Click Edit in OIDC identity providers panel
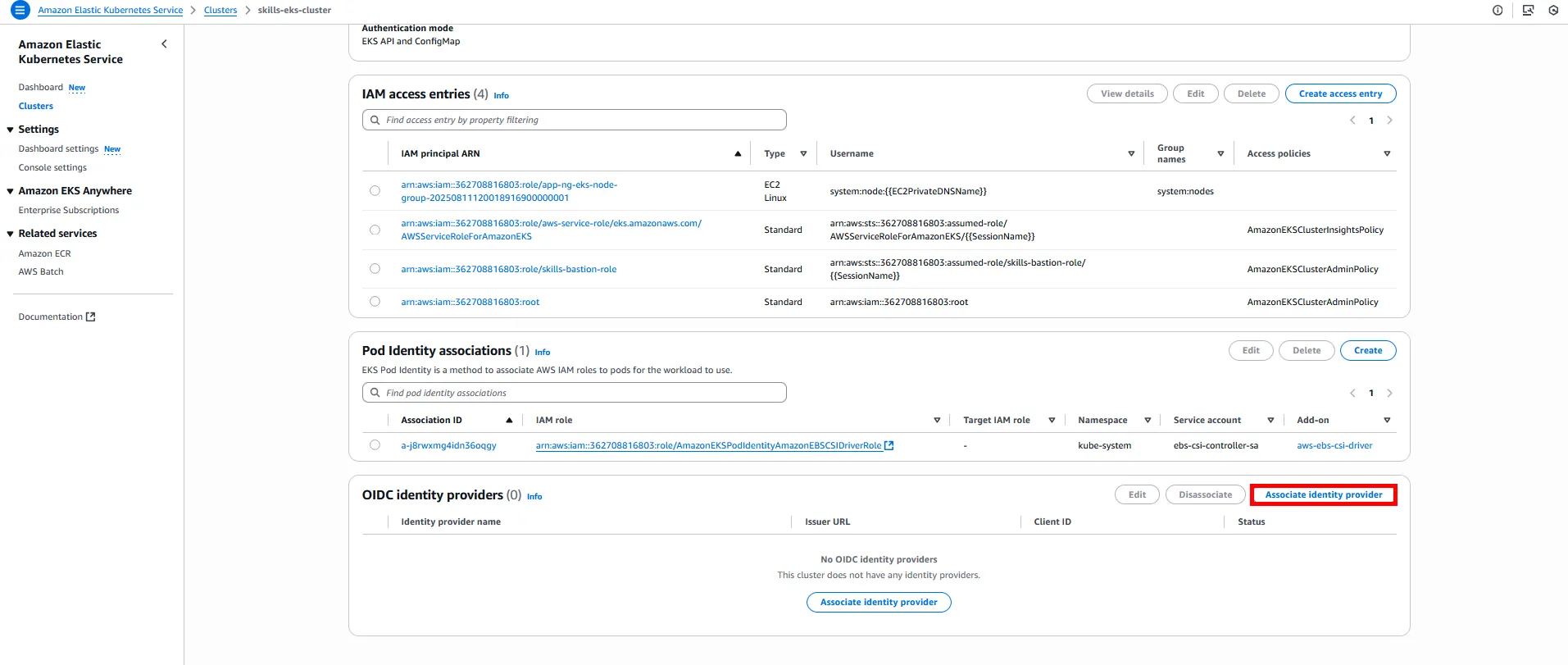The image size is (1568, 665). [x=1137, y=494]
